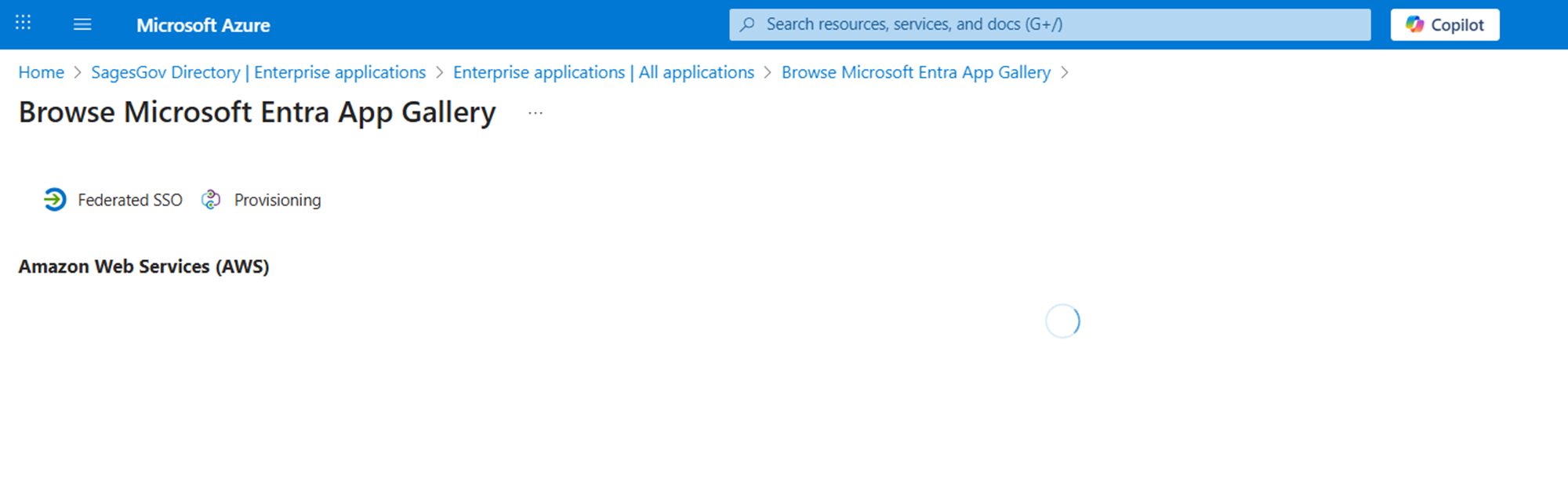Open Browse Microsoft Entra App Gallery breadcrumb
Screen dimensions: 1568x482
click(916, 72)
